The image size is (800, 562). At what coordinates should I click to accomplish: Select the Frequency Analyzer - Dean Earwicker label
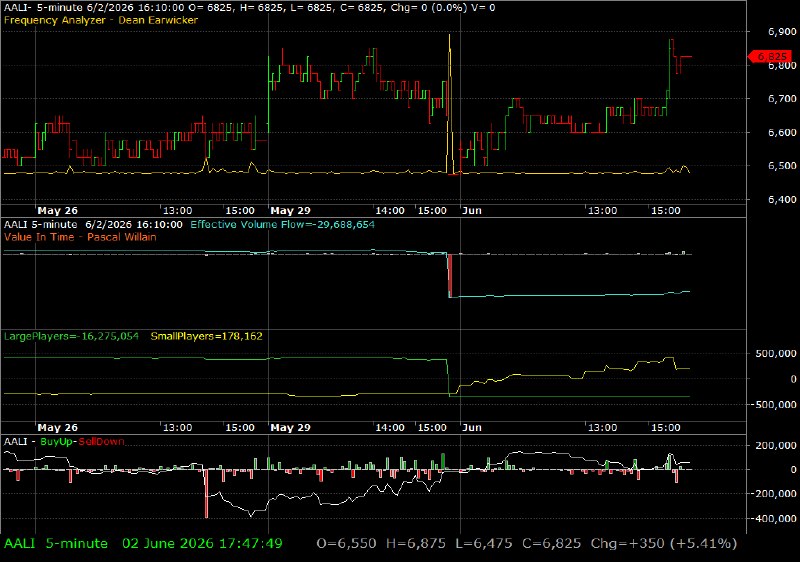pos(101,20)
